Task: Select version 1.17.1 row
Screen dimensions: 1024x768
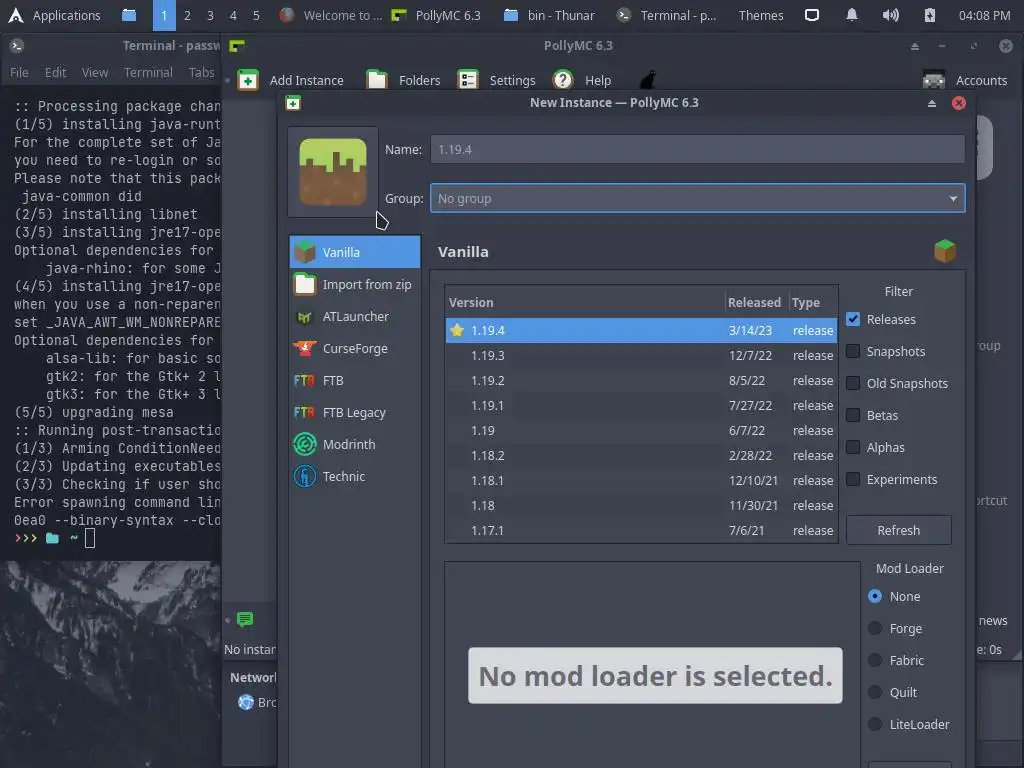Action: [x=641, y=530]
